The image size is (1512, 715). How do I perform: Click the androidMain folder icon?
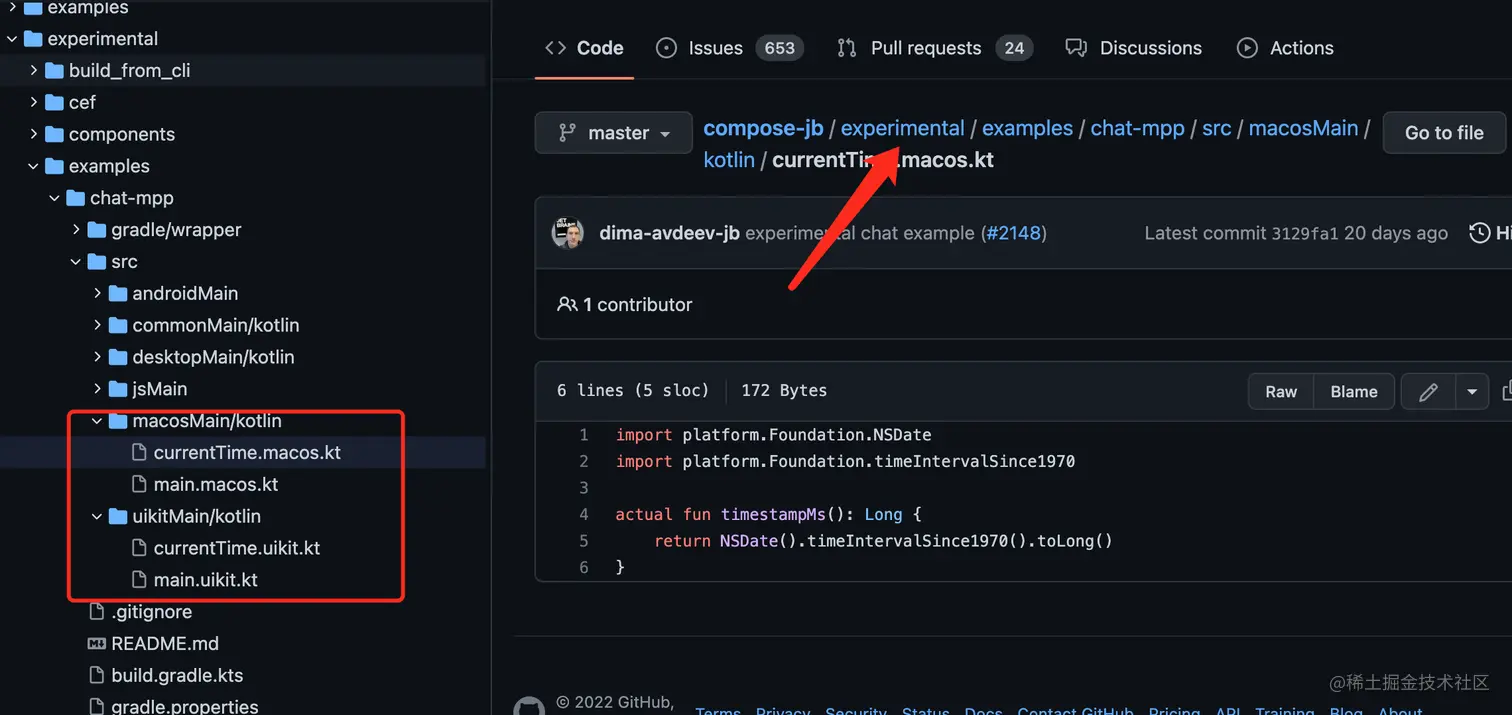[118, 294]
